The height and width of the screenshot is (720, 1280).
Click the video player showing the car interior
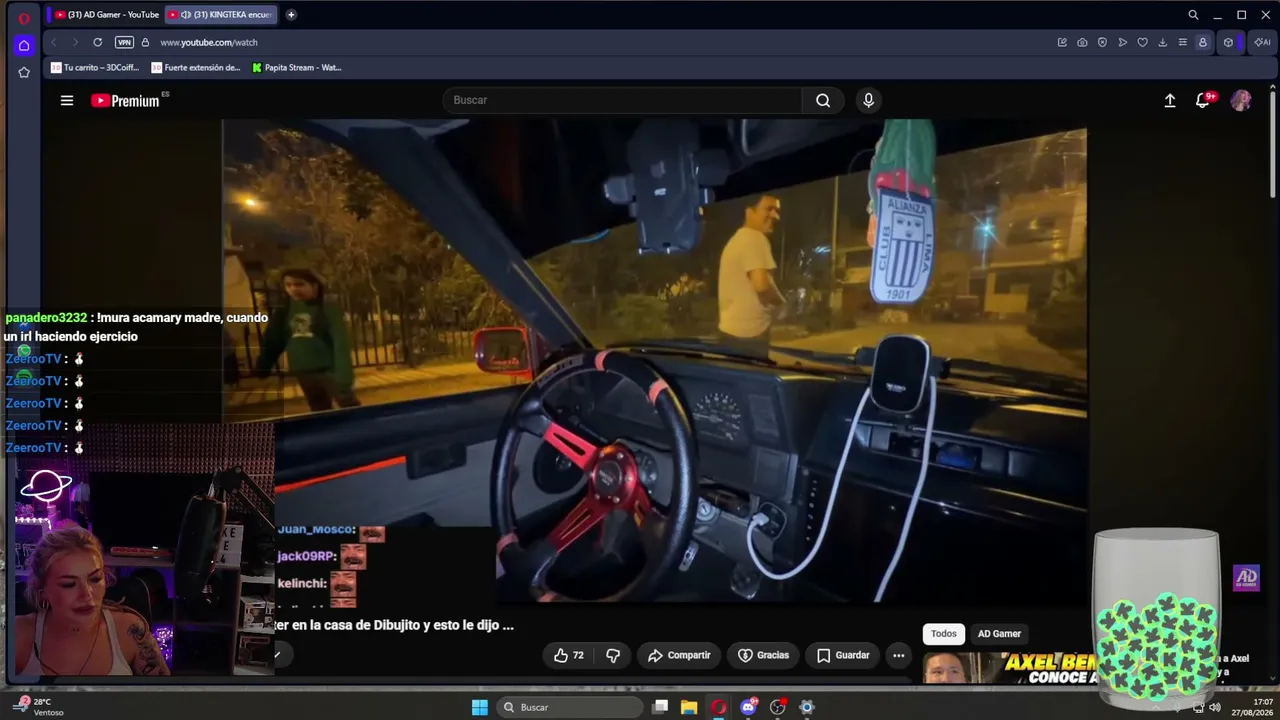pos(654,360)
